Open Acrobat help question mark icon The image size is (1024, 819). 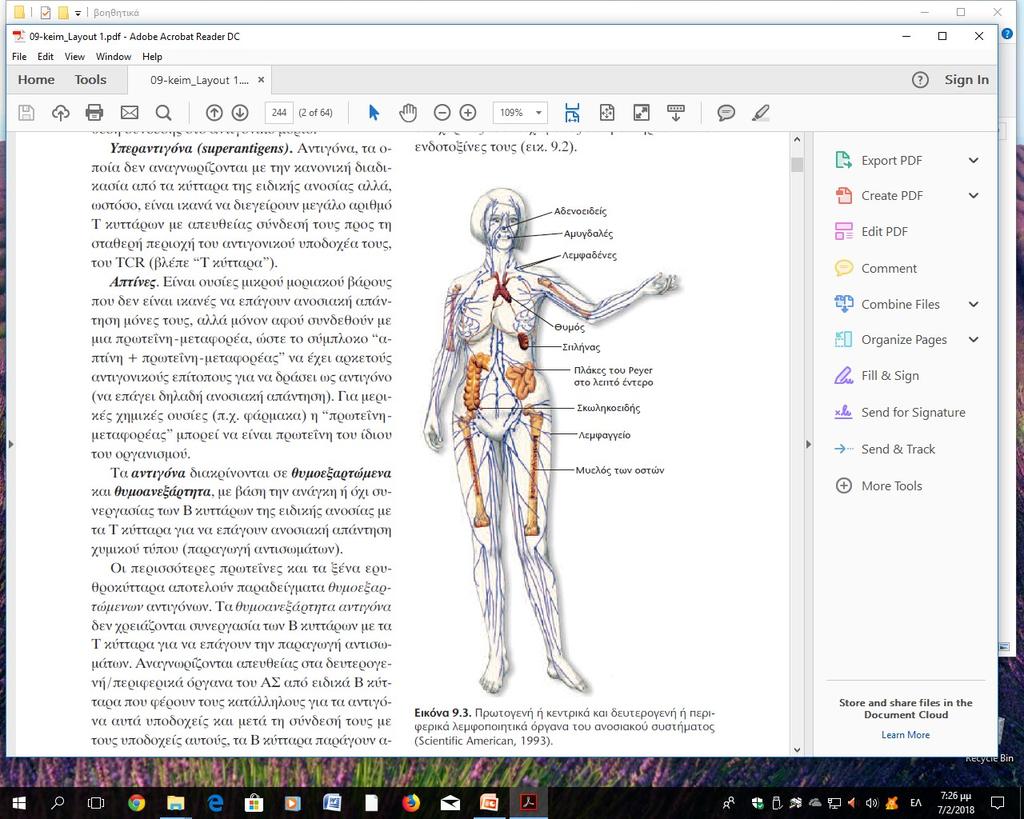[920, 80]
